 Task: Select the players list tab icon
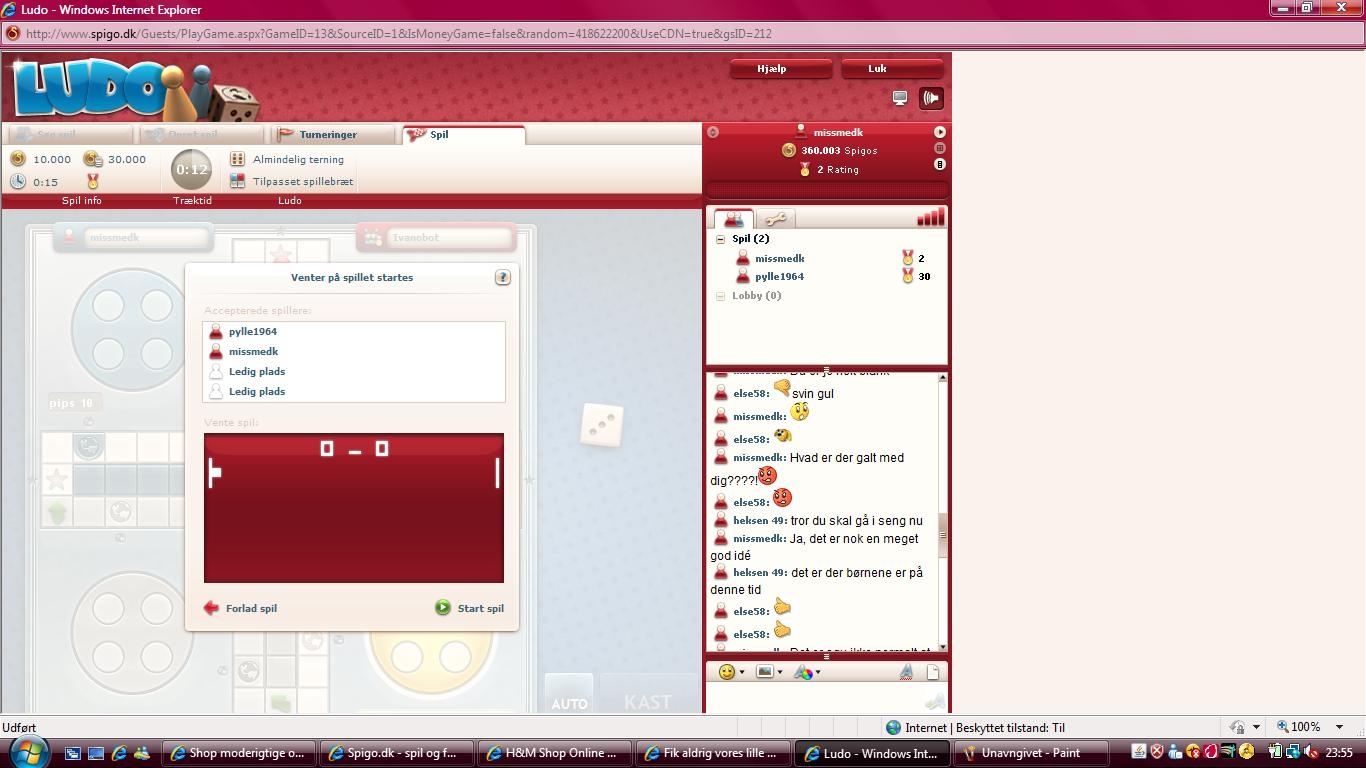tap(733, 219)
